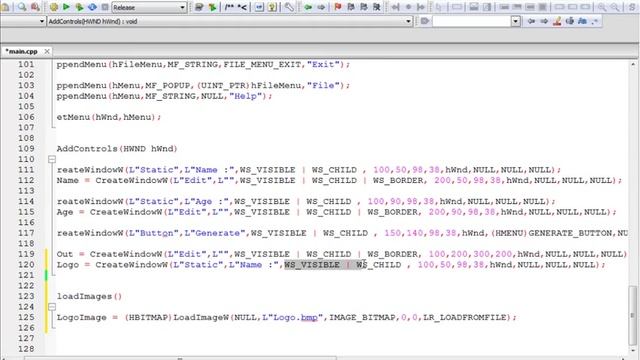Screen dimensions: 640x360
Task: Click the vertical scrollbar up arrow
Action: click(x=633, y=64)
